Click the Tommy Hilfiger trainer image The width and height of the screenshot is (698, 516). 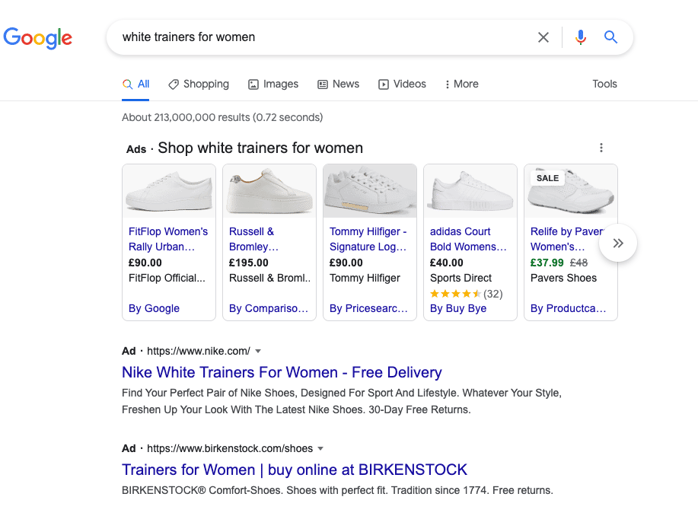[369, 191]
